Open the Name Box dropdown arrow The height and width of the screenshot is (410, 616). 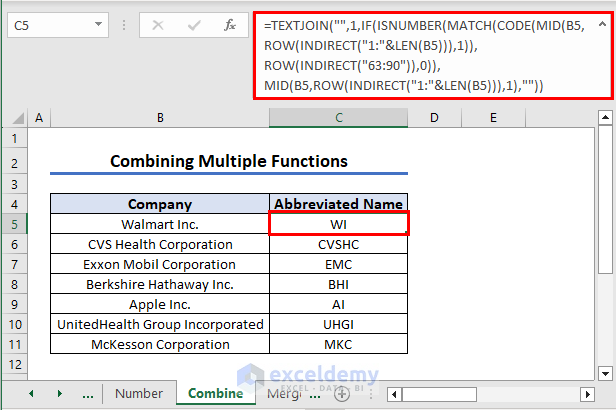coord(98,25)
